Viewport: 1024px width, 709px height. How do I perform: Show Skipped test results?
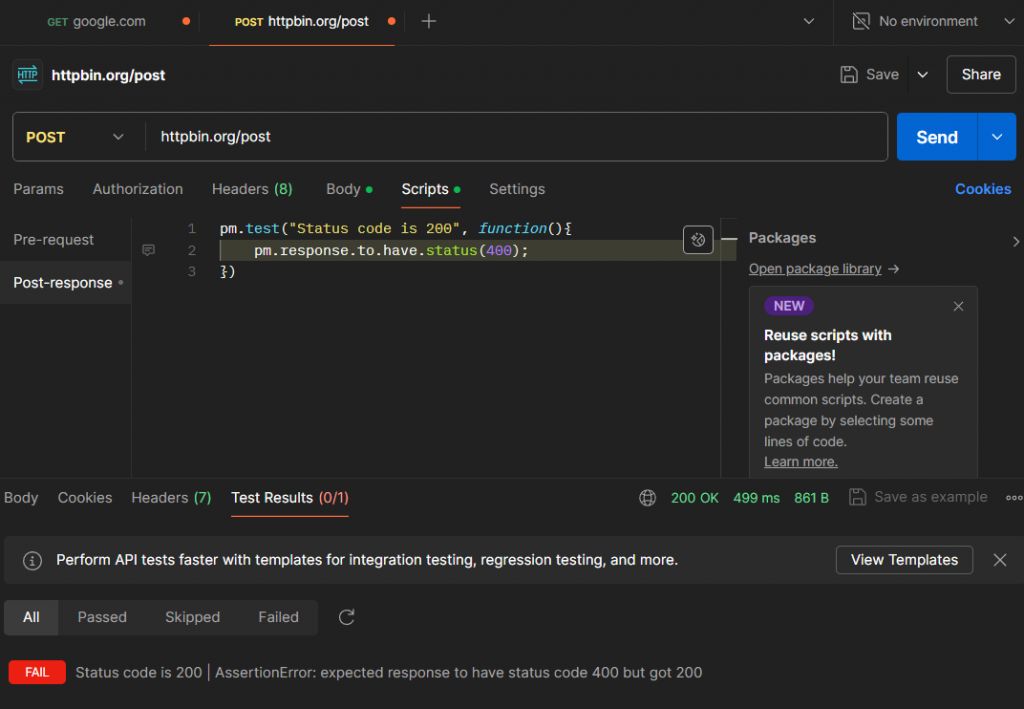(x=192, y=617)
